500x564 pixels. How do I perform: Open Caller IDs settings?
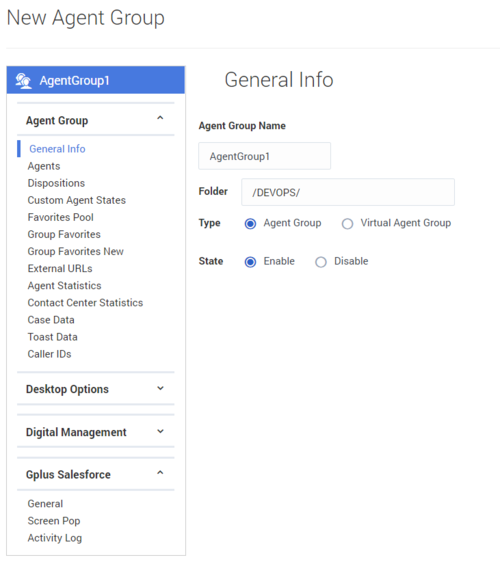coord(50,354)
